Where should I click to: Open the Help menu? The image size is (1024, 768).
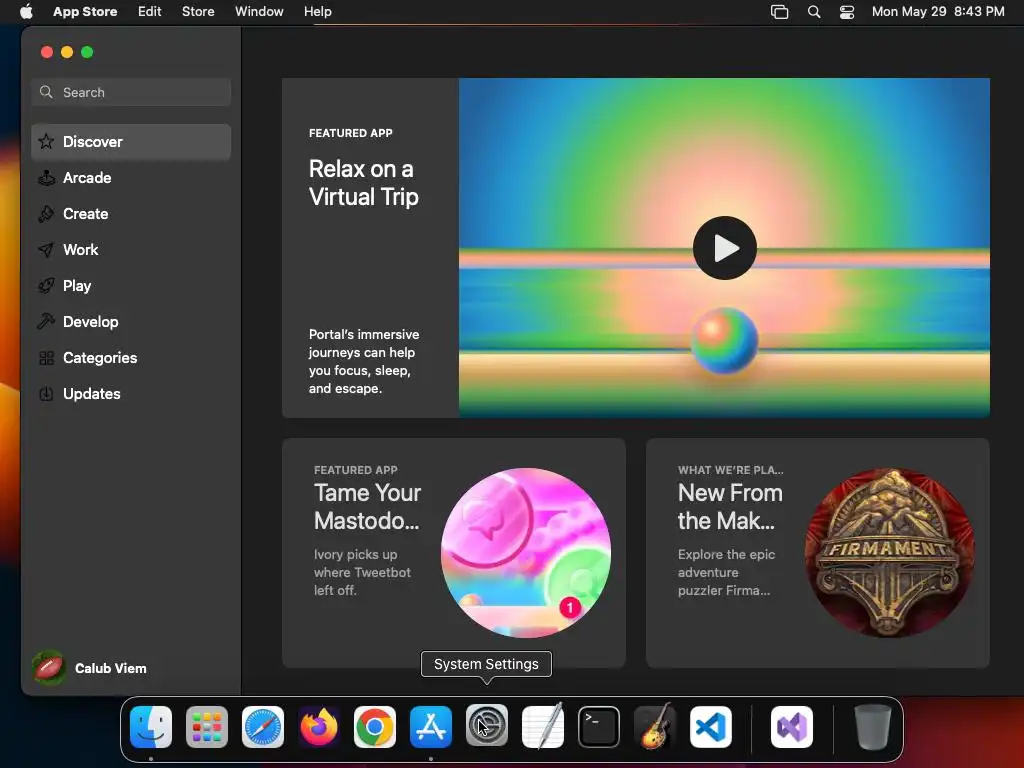coord(317,11)
